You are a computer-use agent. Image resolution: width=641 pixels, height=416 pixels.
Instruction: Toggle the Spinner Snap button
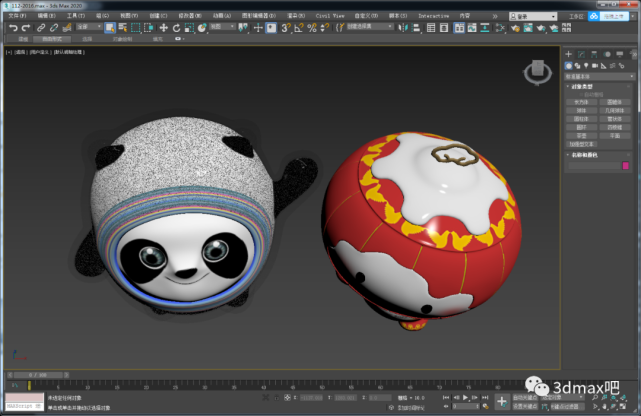(325, 28)
